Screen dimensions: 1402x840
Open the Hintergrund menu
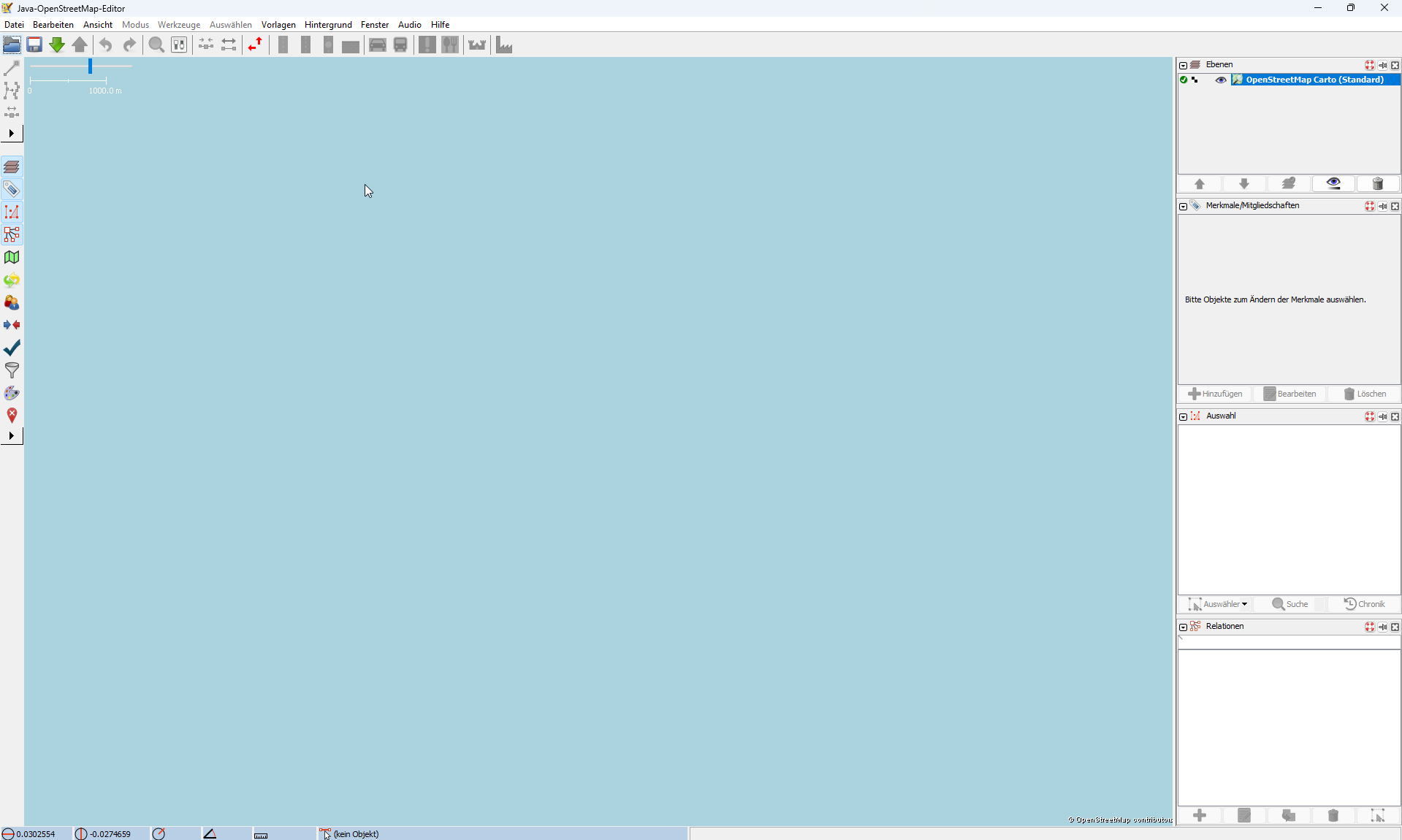[x=328, y=25]
